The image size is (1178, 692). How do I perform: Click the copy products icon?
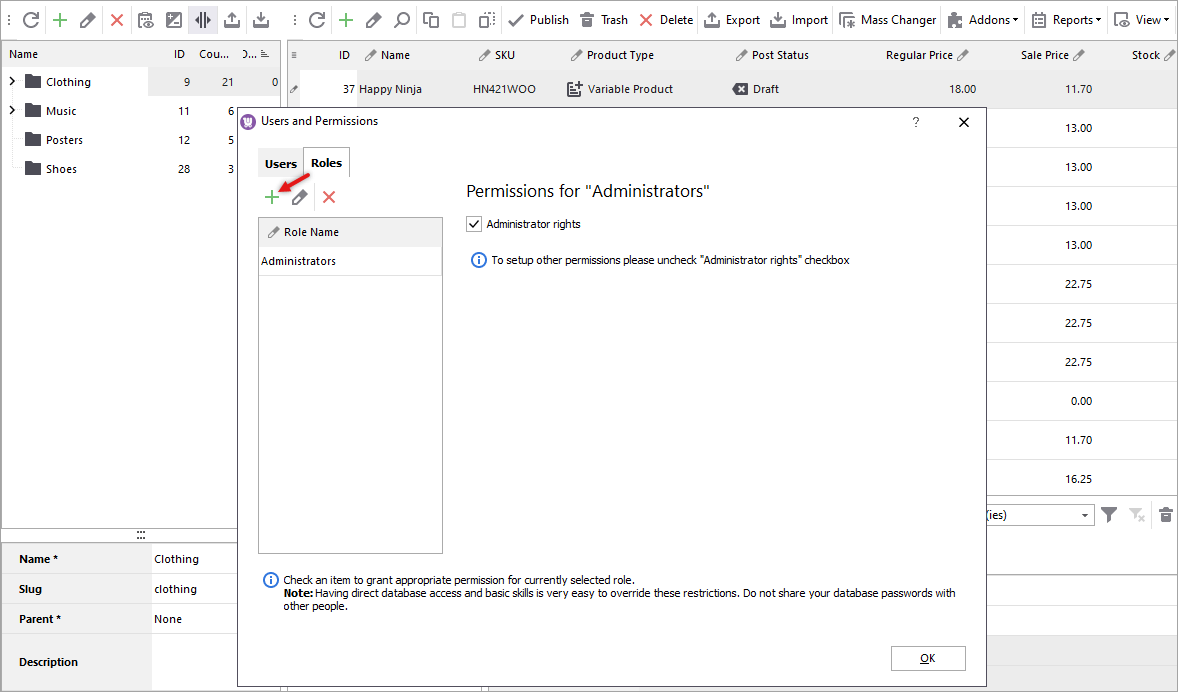pyautogui.click(x=431, y=20)
